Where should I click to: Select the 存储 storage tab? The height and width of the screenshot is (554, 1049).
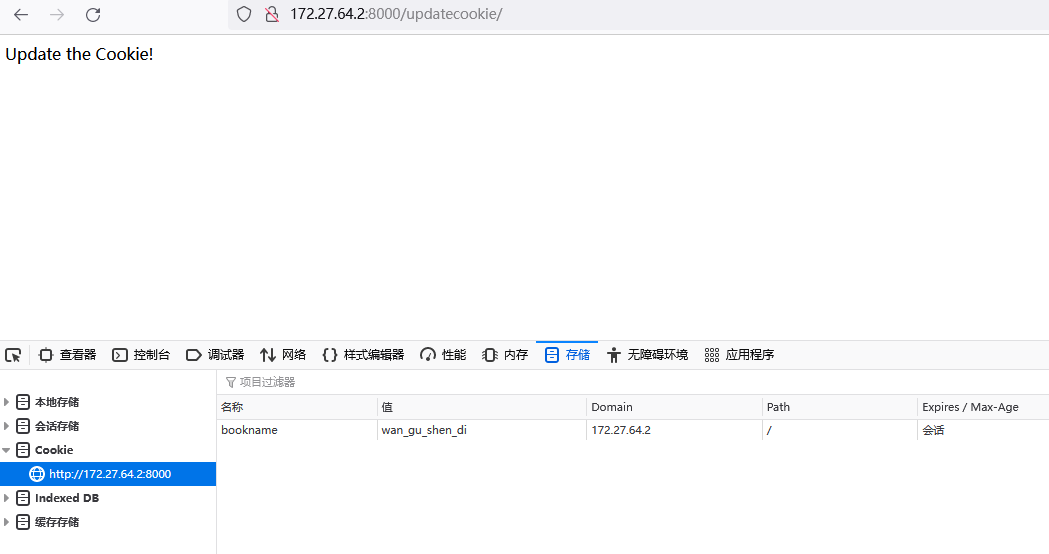pyautogui.click(x=567, y=355)
